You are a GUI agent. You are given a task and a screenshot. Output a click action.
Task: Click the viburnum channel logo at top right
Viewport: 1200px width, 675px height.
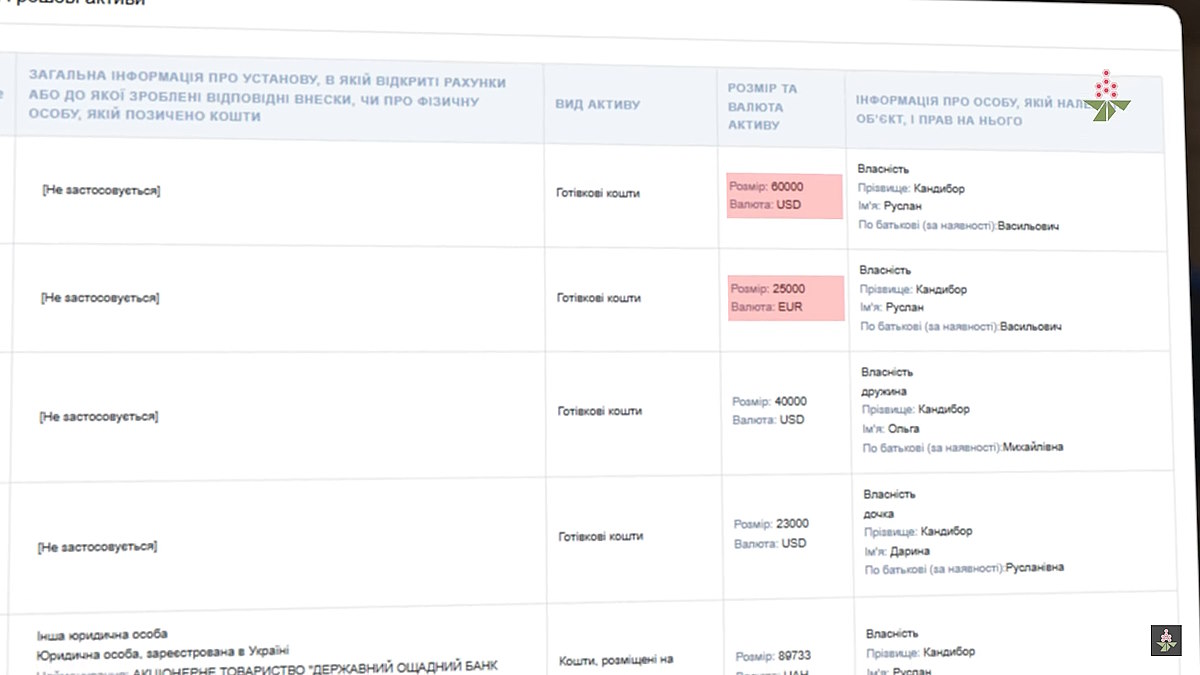(x=1107, y=97)
